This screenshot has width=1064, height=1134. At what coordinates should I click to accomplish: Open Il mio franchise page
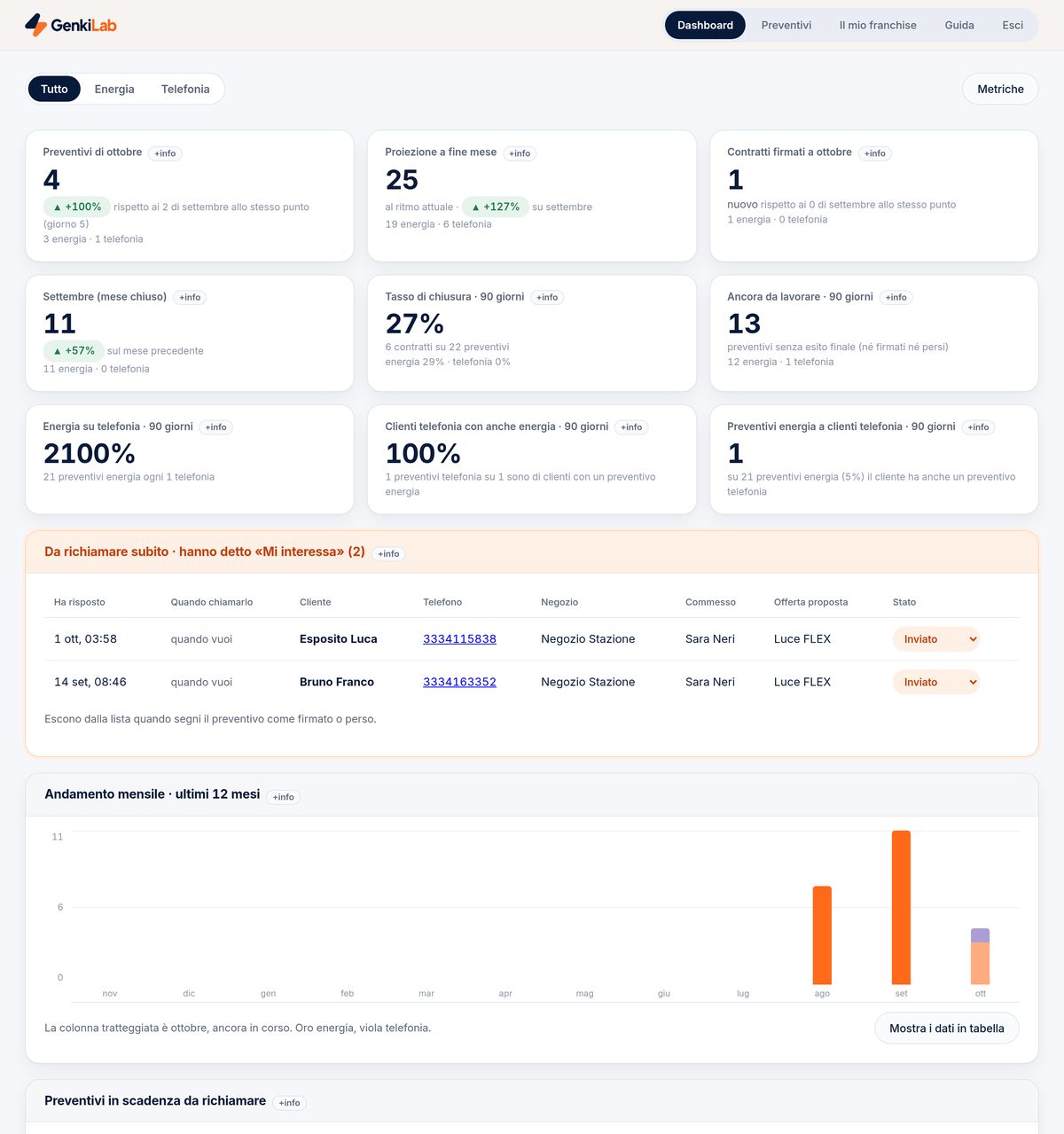pos(878,25)
